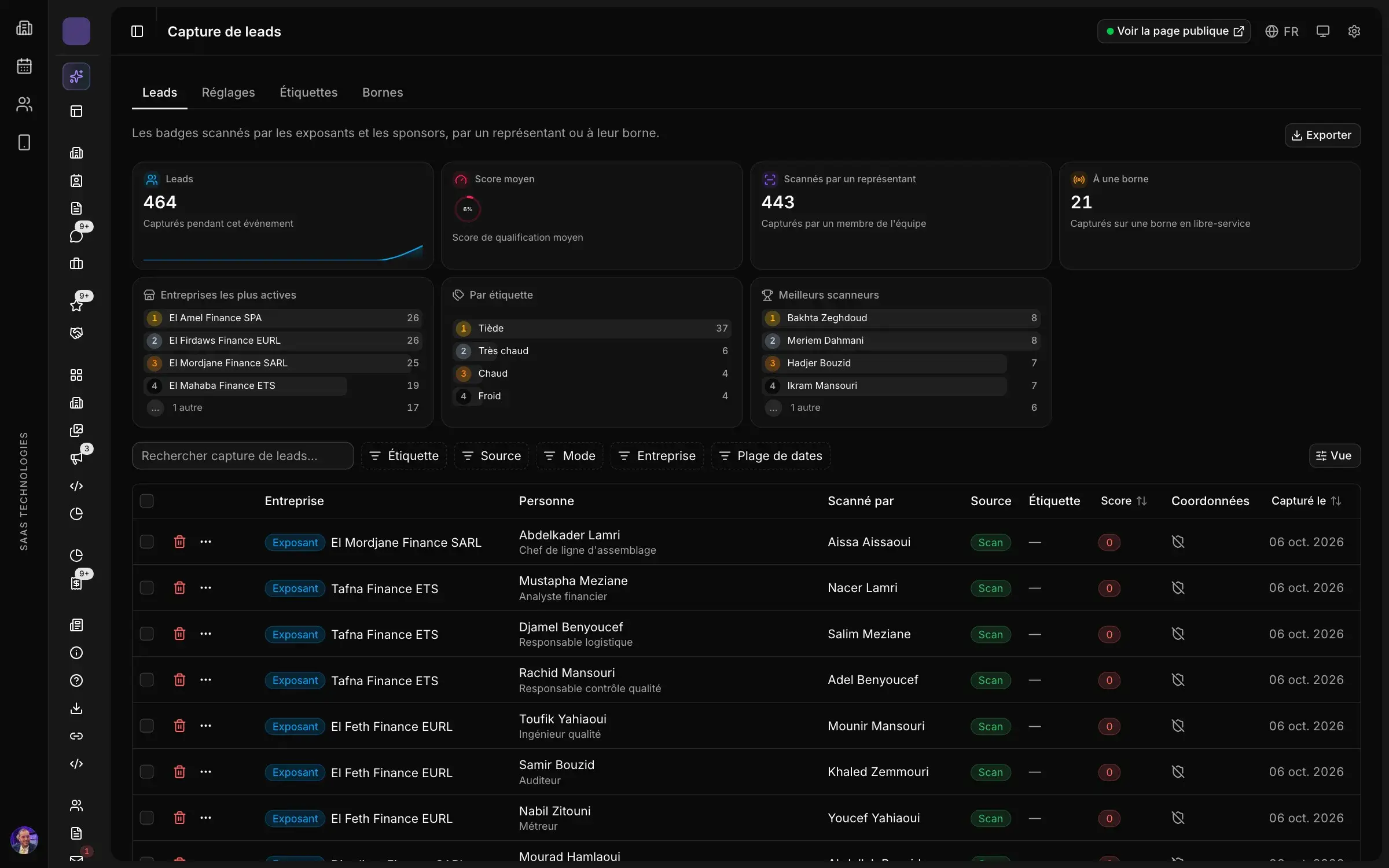Click the hidden contact icon for Rachid Mansouri
The image size is (1389, 868).
[1178, 679]
